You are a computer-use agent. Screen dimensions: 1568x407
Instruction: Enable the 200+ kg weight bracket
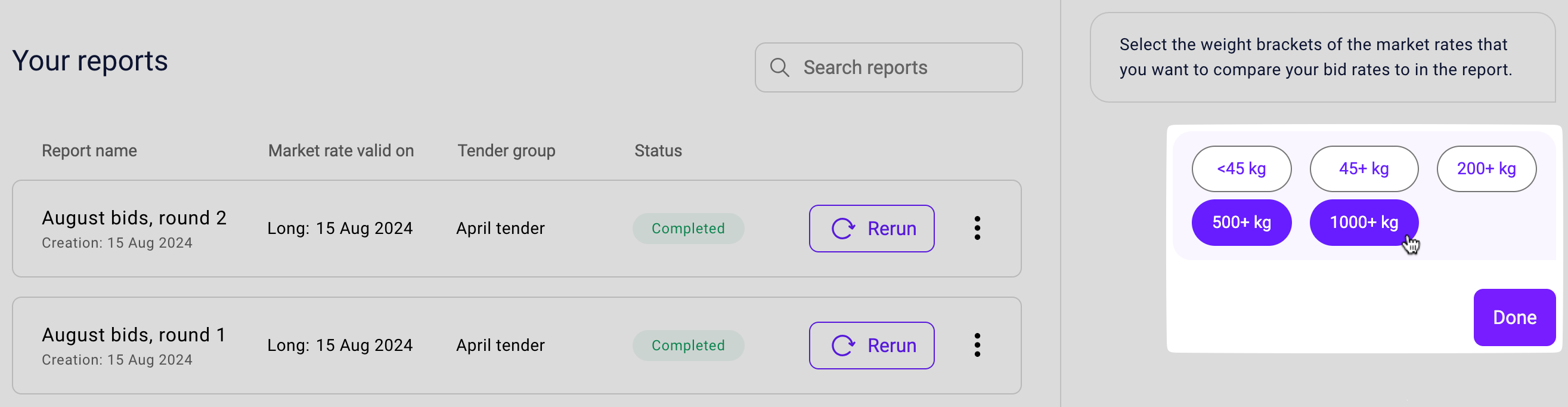pos(1486,169)
